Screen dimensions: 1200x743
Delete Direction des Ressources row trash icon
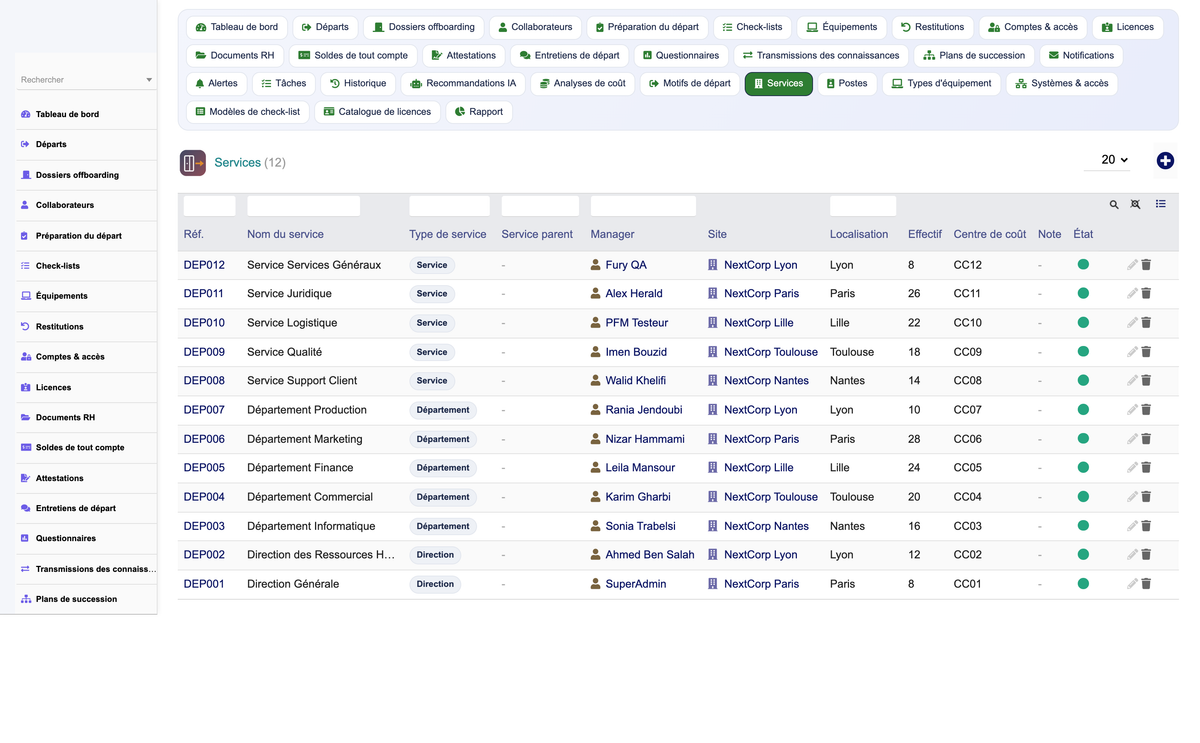tap(1146, 555)
